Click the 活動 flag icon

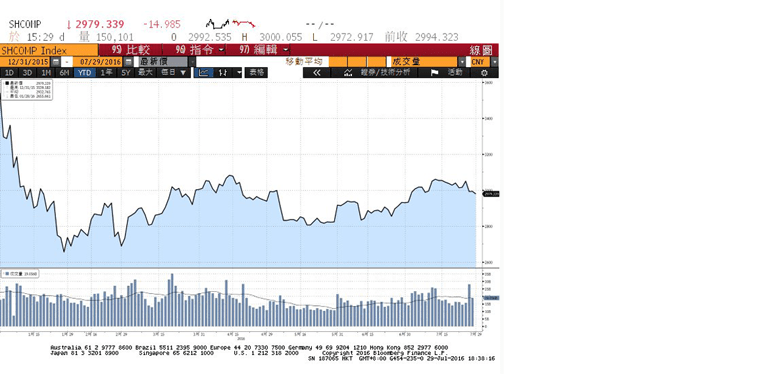click(434, 73)
